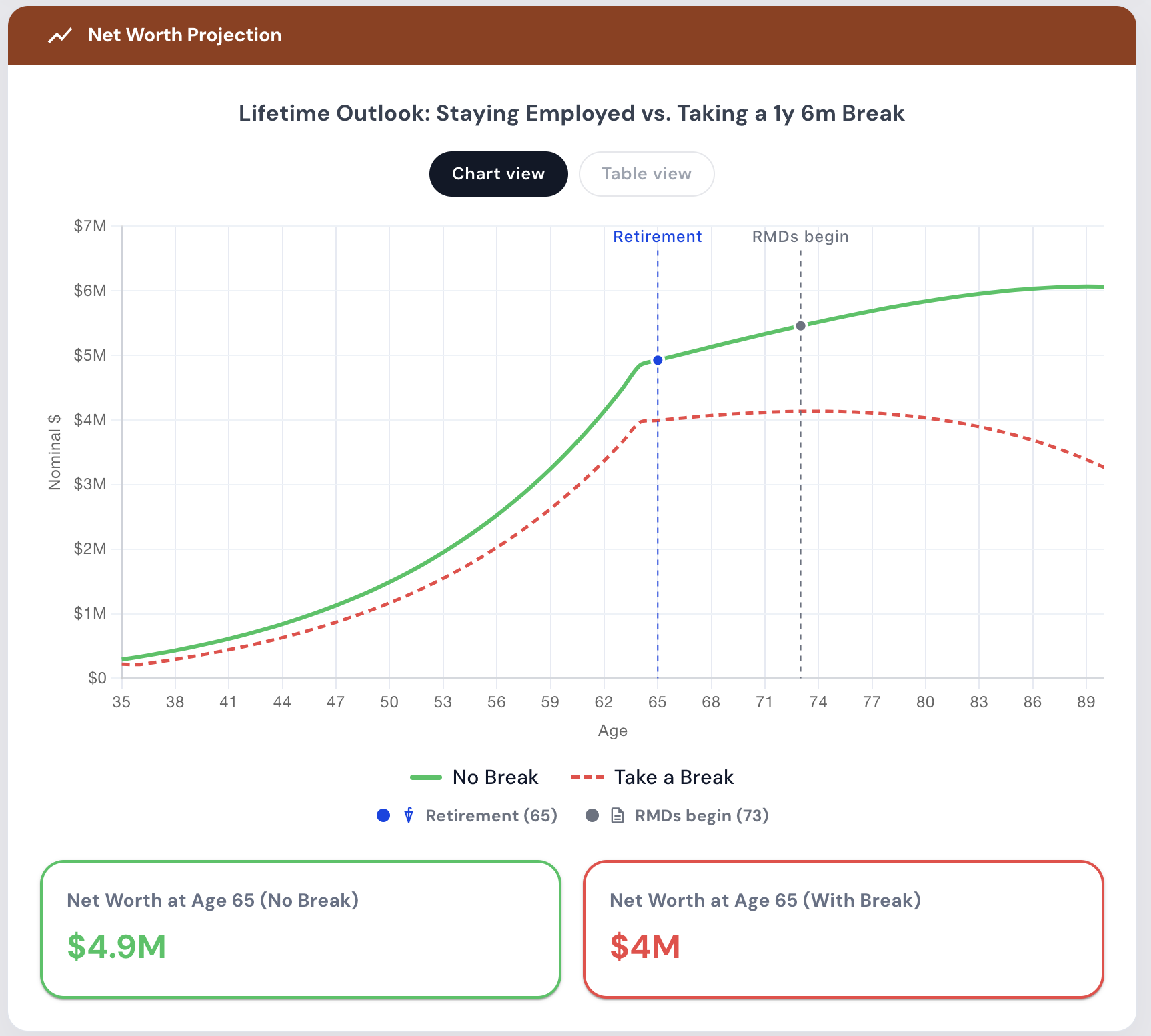1151x1036 pixels.
Task: Toggle the No Break series in legend
Action: [x=474, y=777]
